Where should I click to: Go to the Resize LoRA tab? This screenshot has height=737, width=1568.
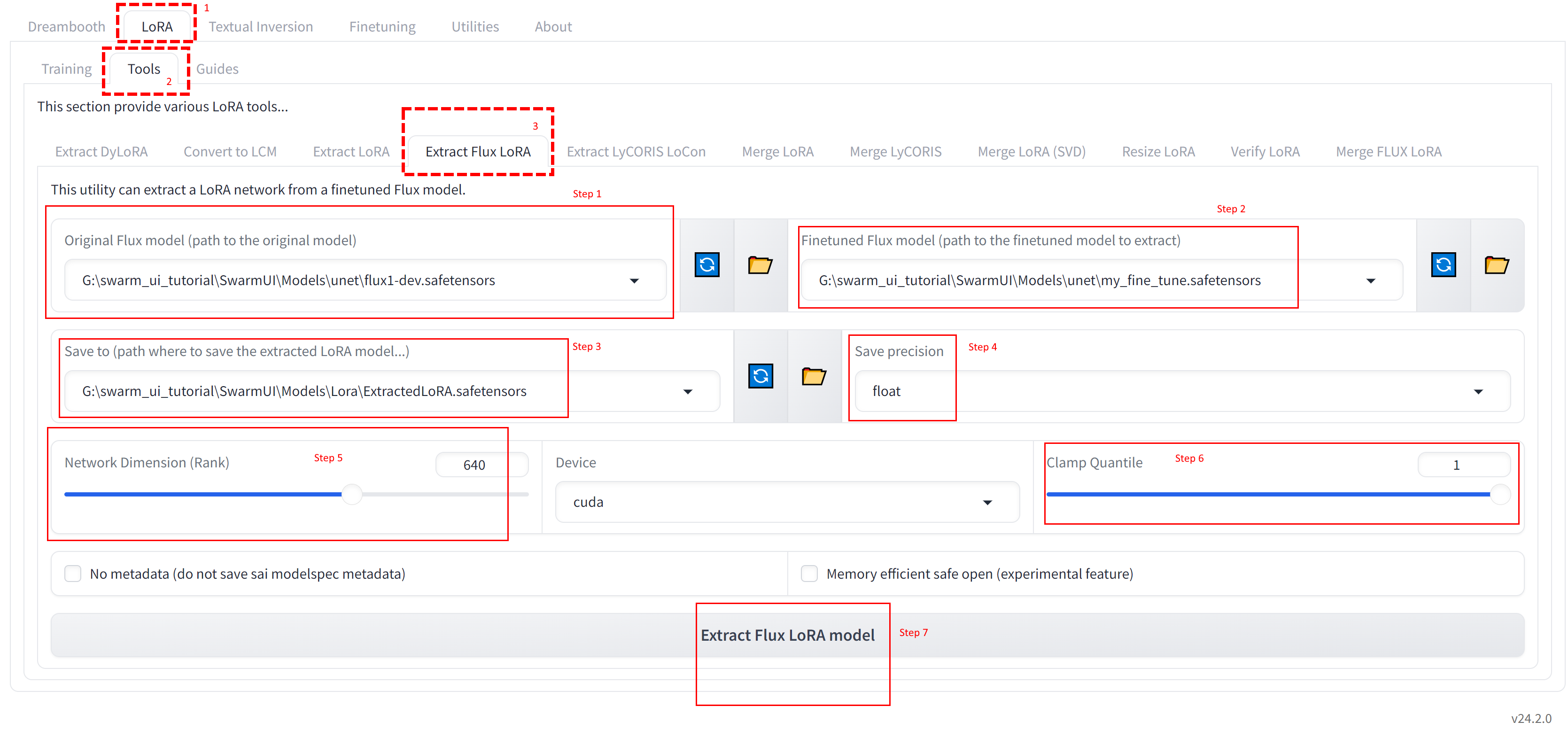pyautogui.click(x=1158, y=152)
